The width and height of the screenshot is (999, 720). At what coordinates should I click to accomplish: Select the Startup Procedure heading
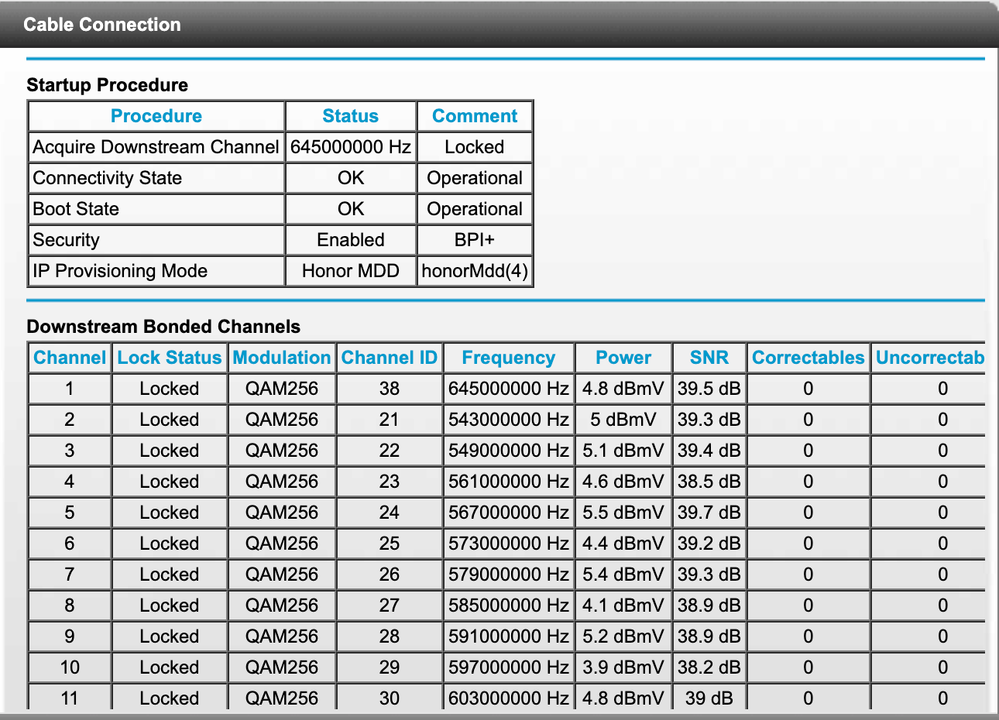108,85
